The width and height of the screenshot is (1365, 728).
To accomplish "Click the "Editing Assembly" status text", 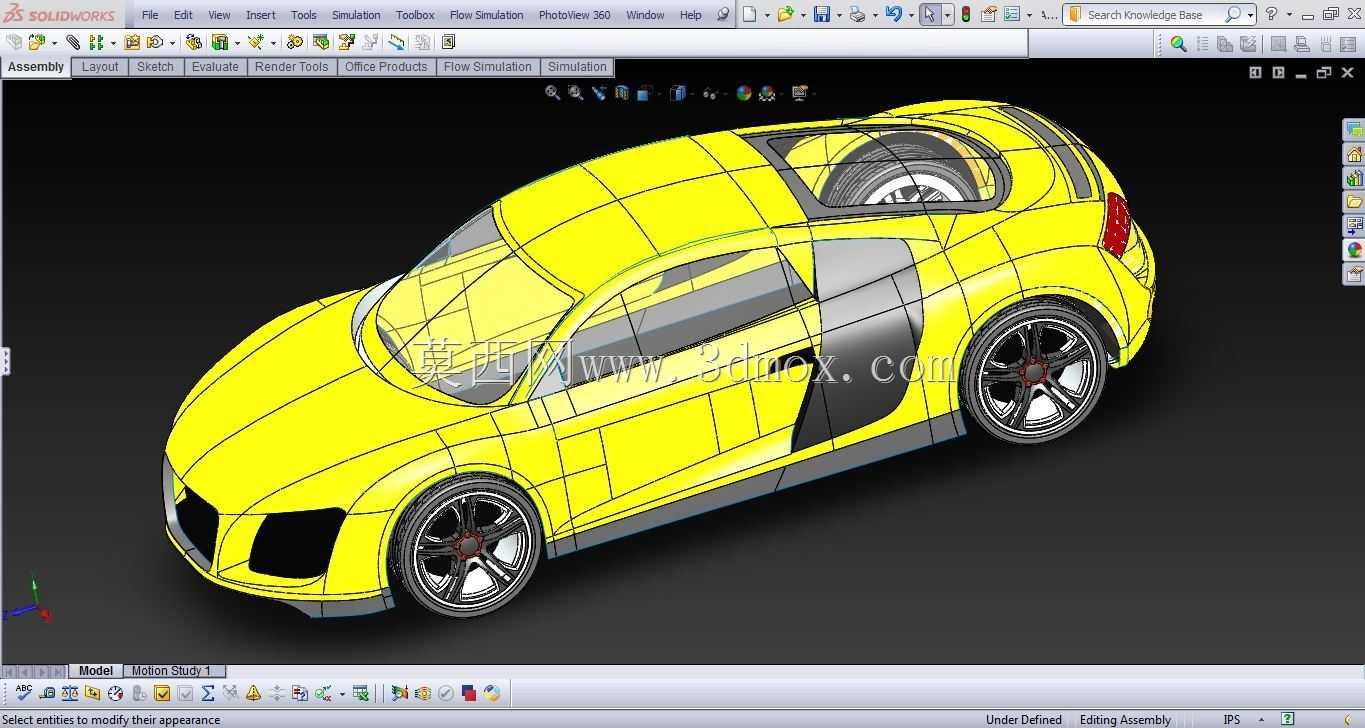I will coord(1125,720).
